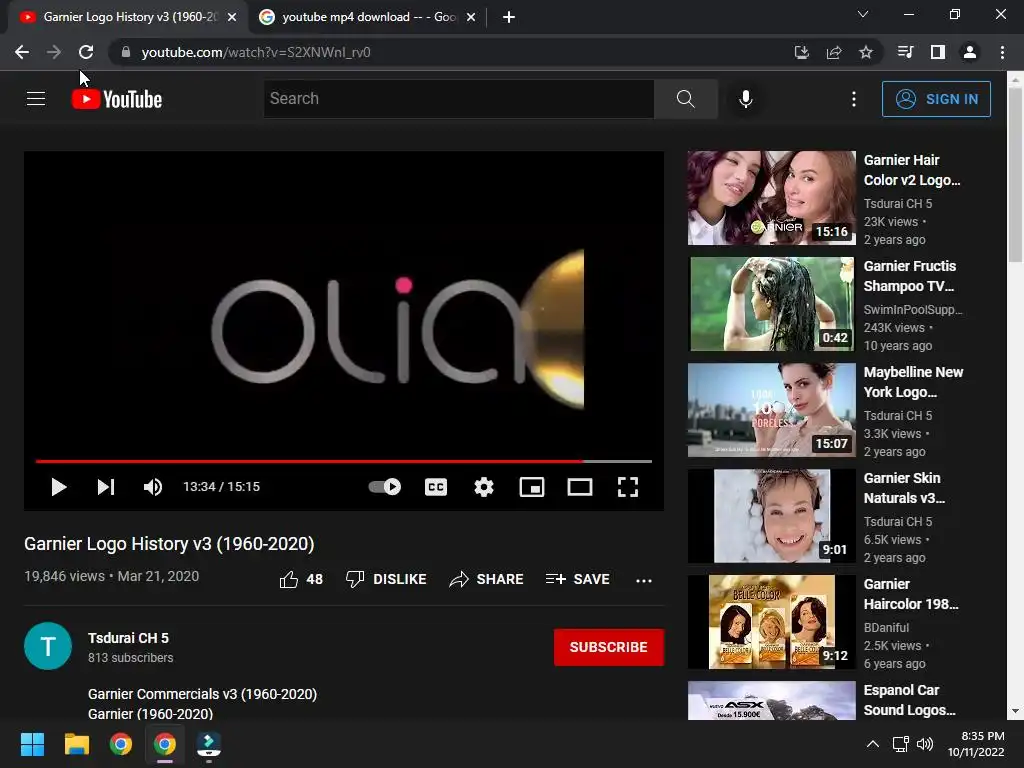The width and height of the screenshot is (1024, 768).
Task: Save the video to a playlist
Action: 577,579
